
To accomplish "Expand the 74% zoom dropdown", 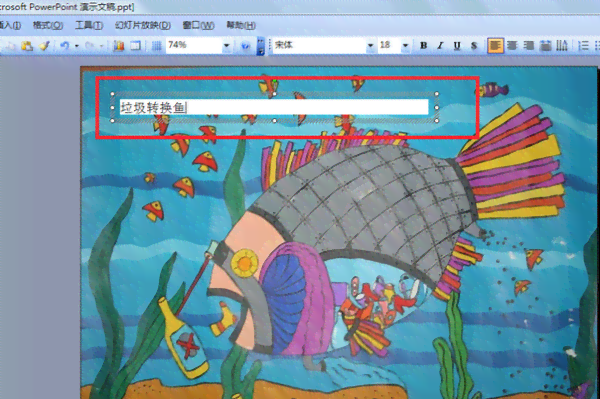I will pos(227,46).
